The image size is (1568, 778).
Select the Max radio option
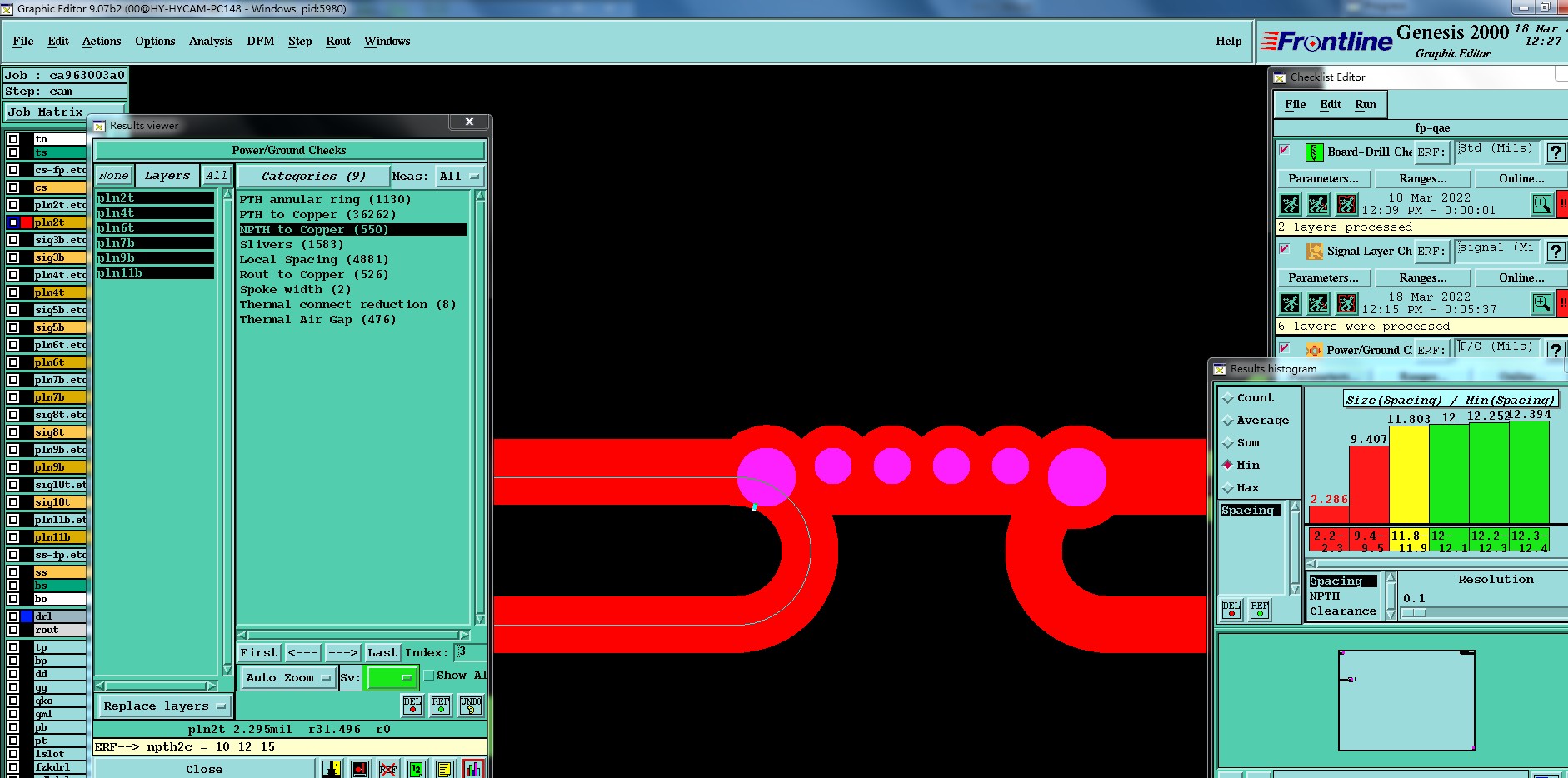(x=1227, y=488)
